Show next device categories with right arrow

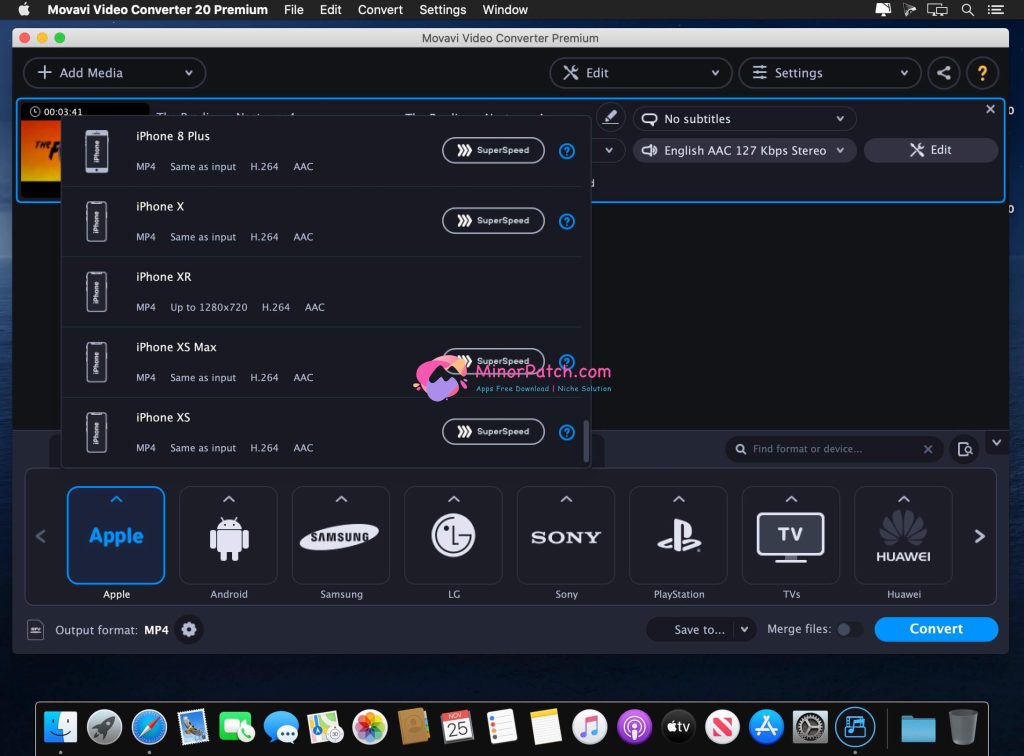(x=979, y=537)
